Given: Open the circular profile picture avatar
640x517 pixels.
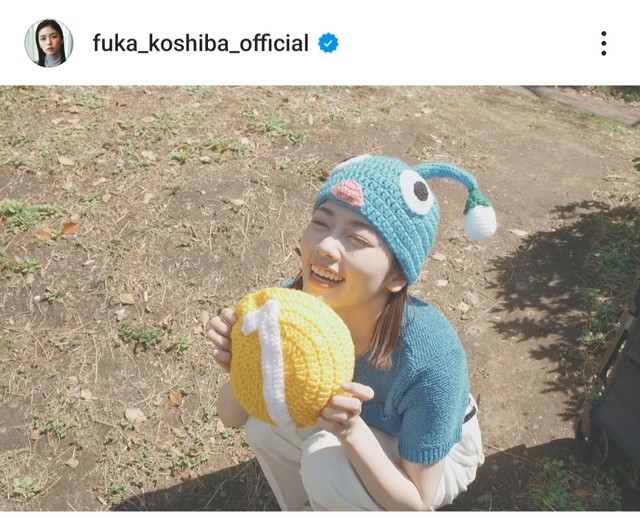Looking at the screenshot, I should [x=49, y=43].
